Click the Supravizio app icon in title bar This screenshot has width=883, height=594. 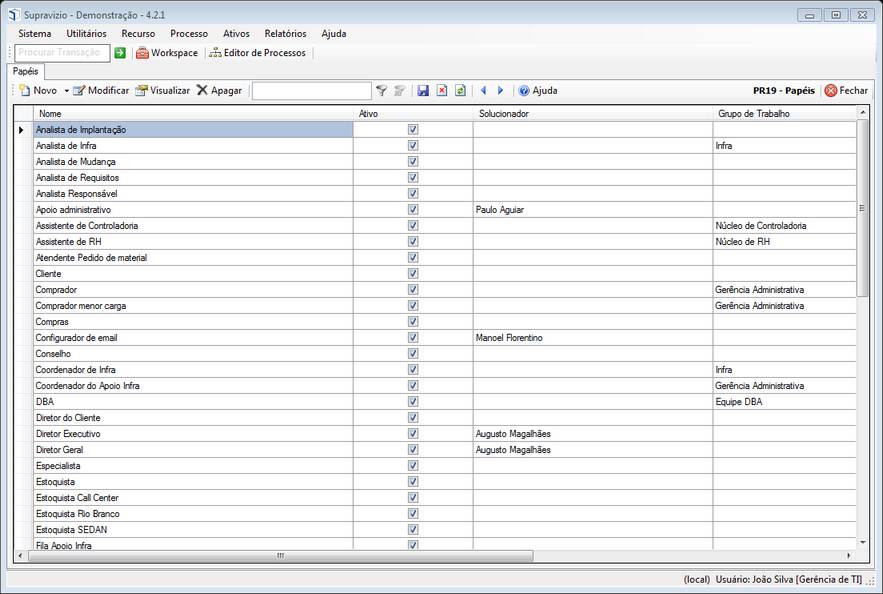pos(14,15)
